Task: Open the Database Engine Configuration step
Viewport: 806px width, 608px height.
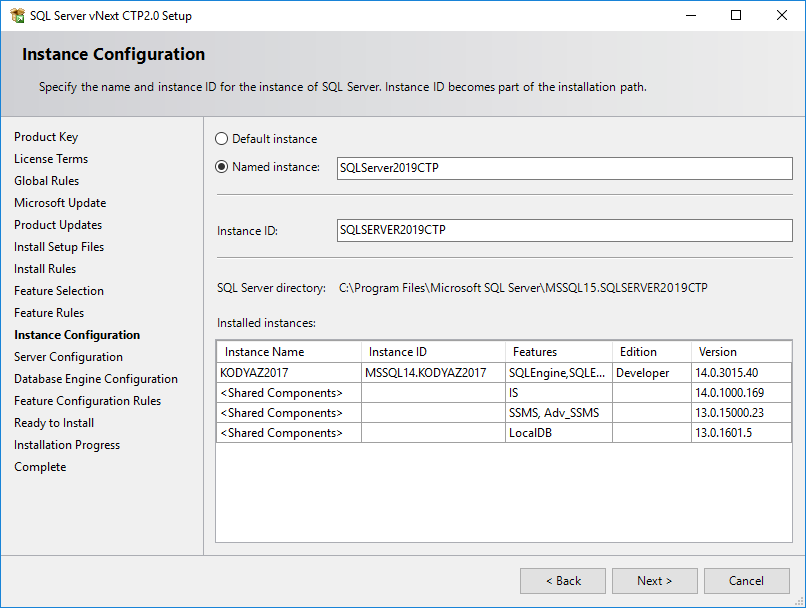Action: point(96,379)
